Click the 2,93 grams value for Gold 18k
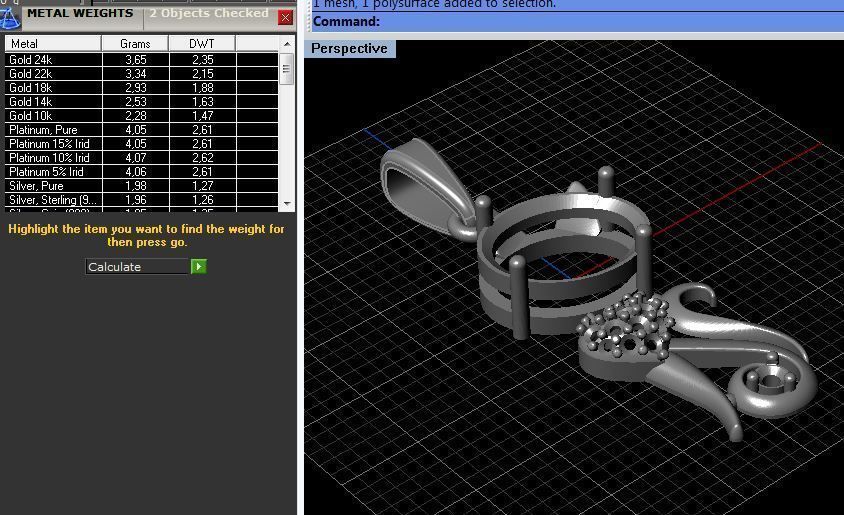Screen dimensions: 844x515 (x=136, y=88)
